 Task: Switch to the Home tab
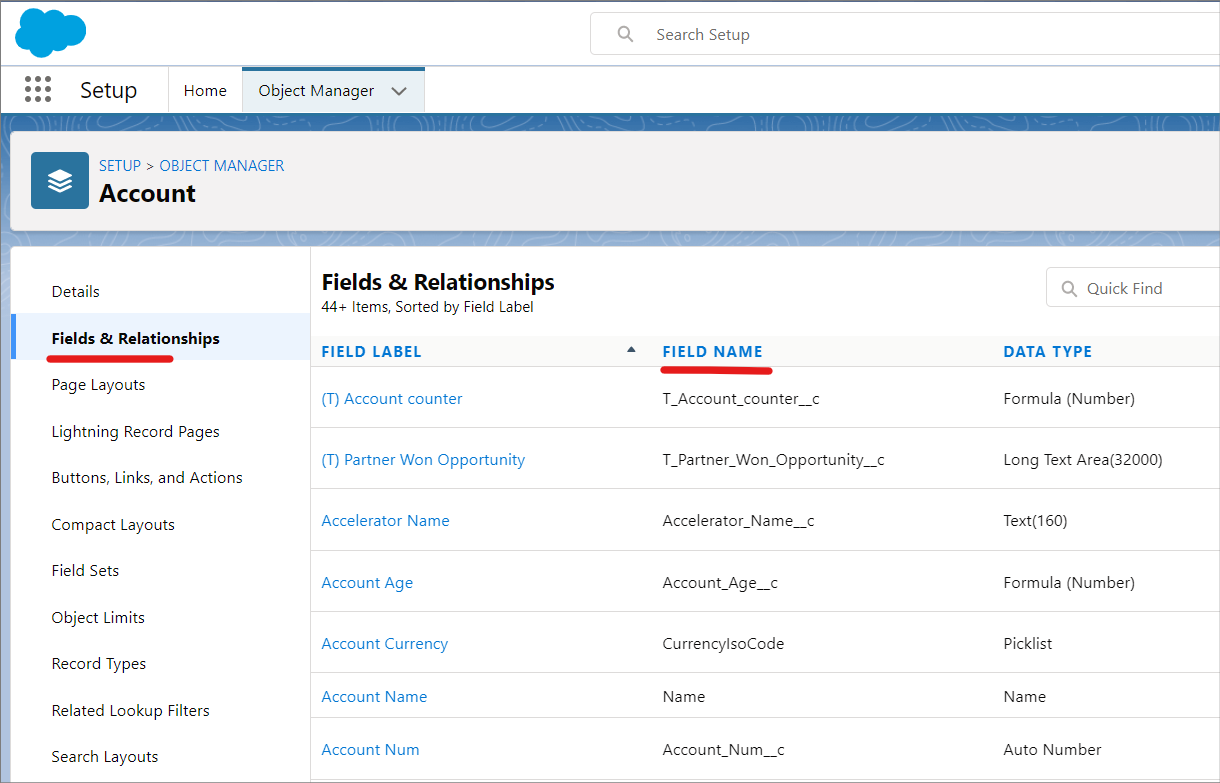[205, 90]
